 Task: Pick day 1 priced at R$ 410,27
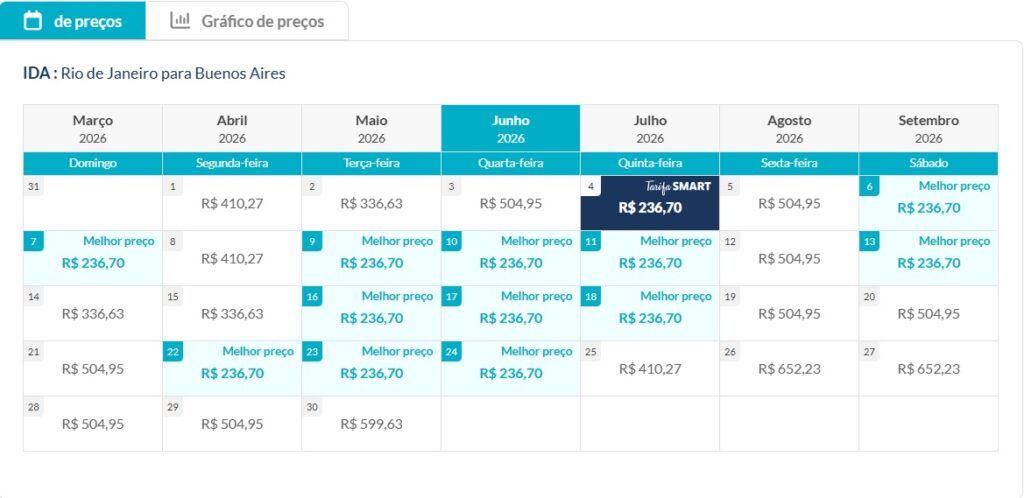click(x=232, y=203)
